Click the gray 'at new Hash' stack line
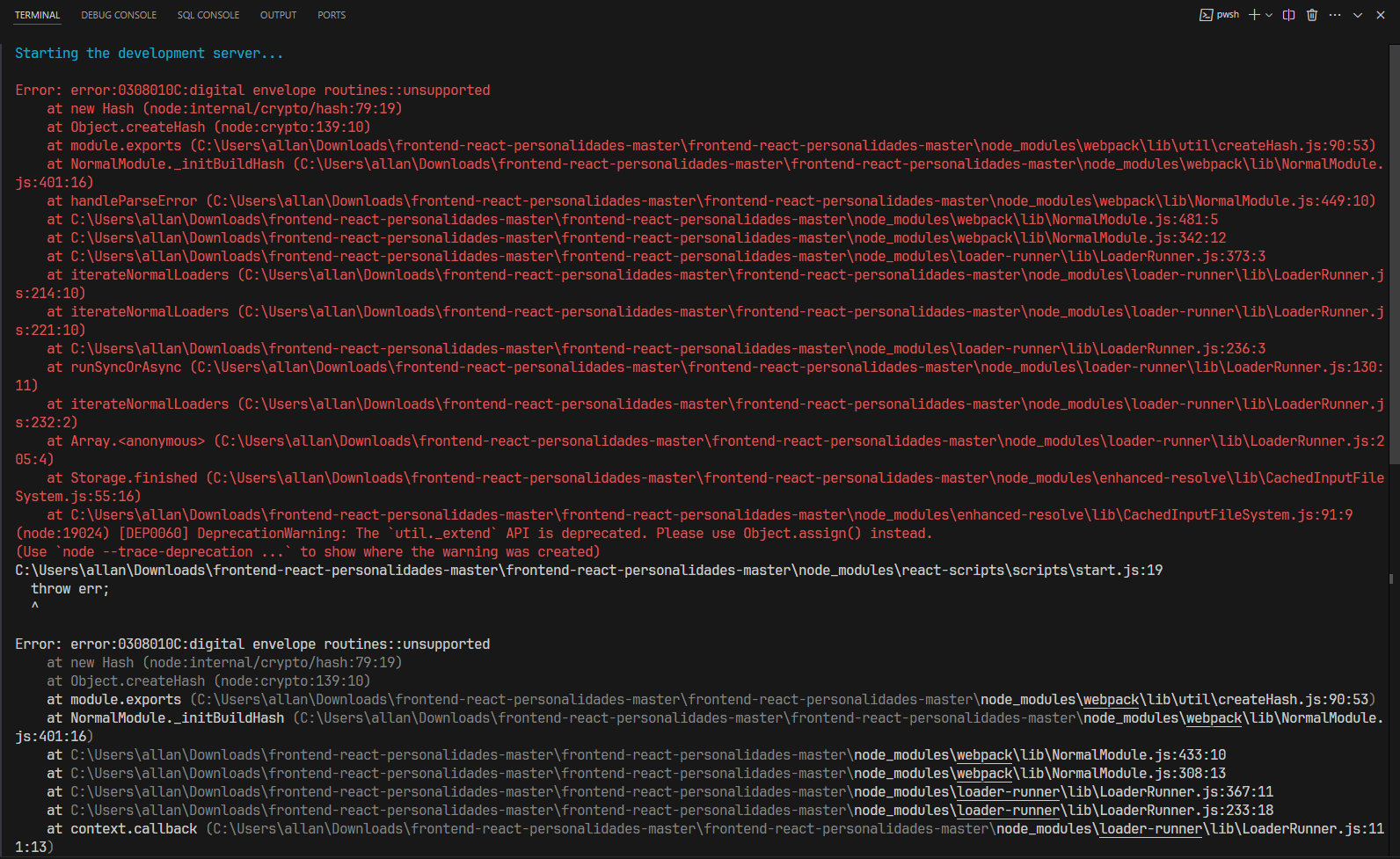 click(224, 663)
